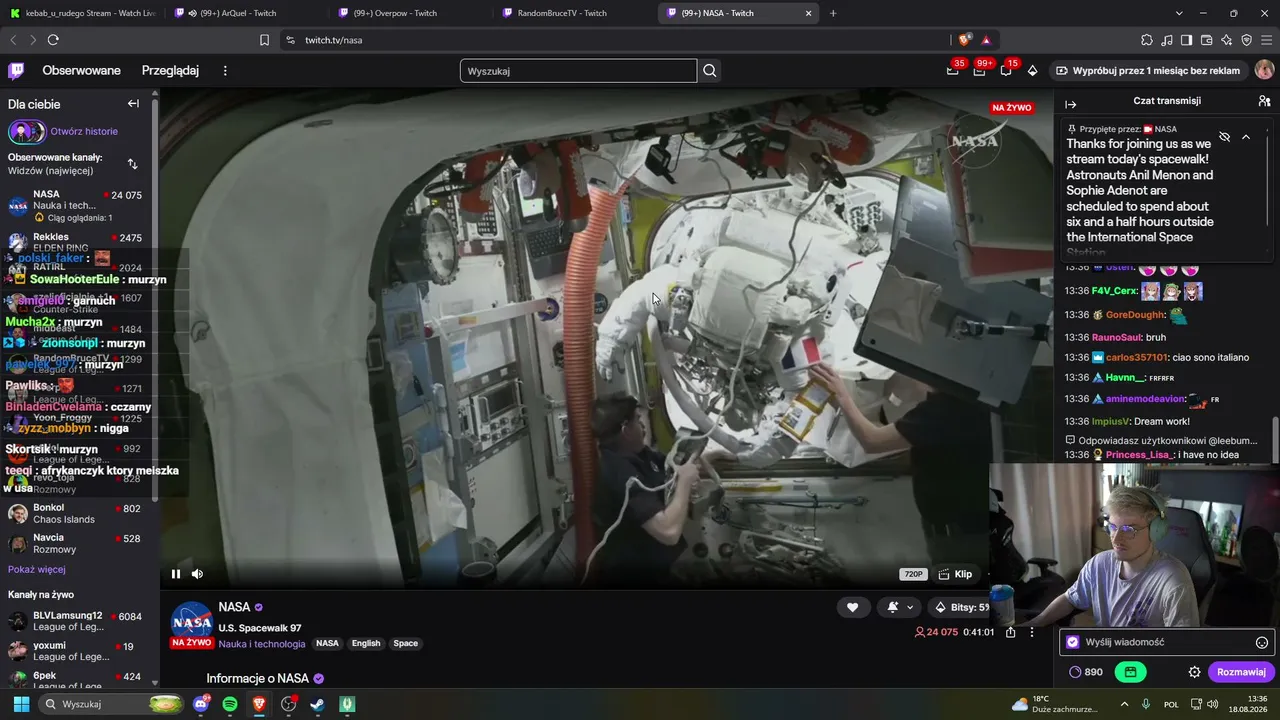
Task: Create a clip with Klip button
Action: tap(956, 574)
